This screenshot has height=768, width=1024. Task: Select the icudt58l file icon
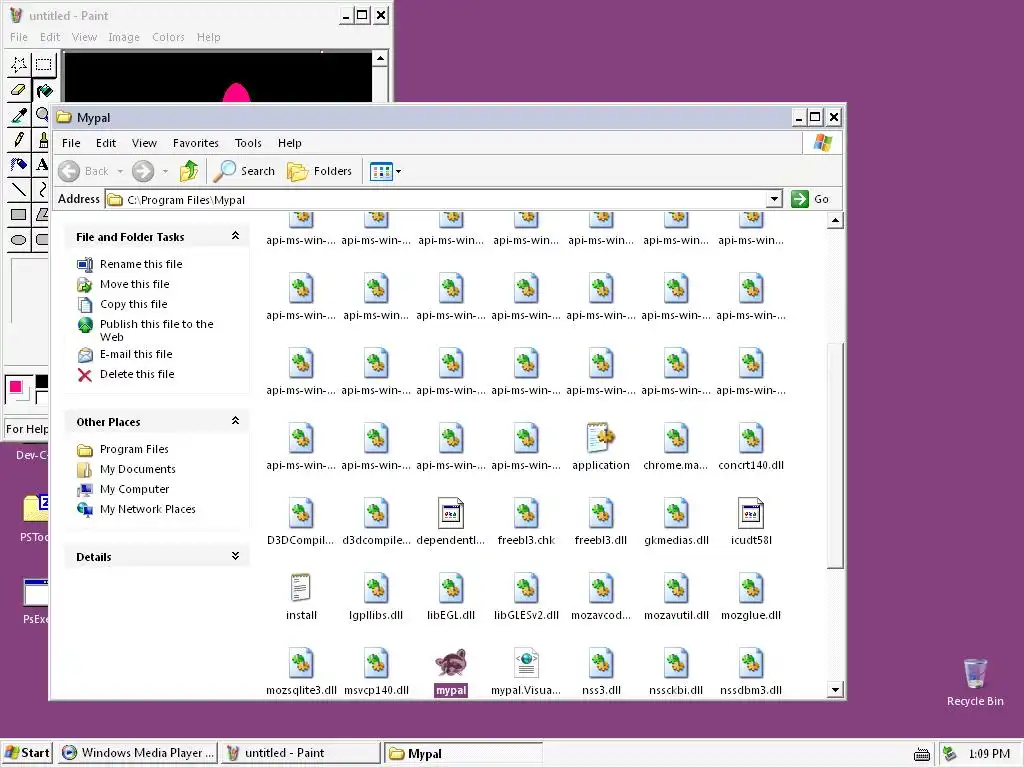750,513
